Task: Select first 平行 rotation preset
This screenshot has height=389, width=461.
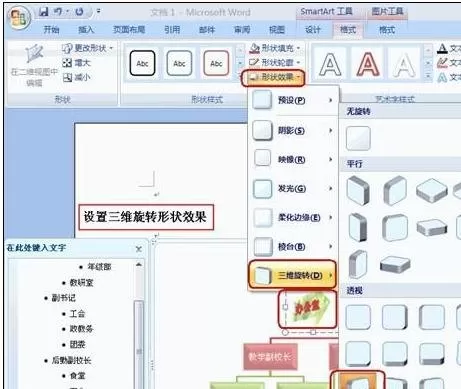Action: 358,191
